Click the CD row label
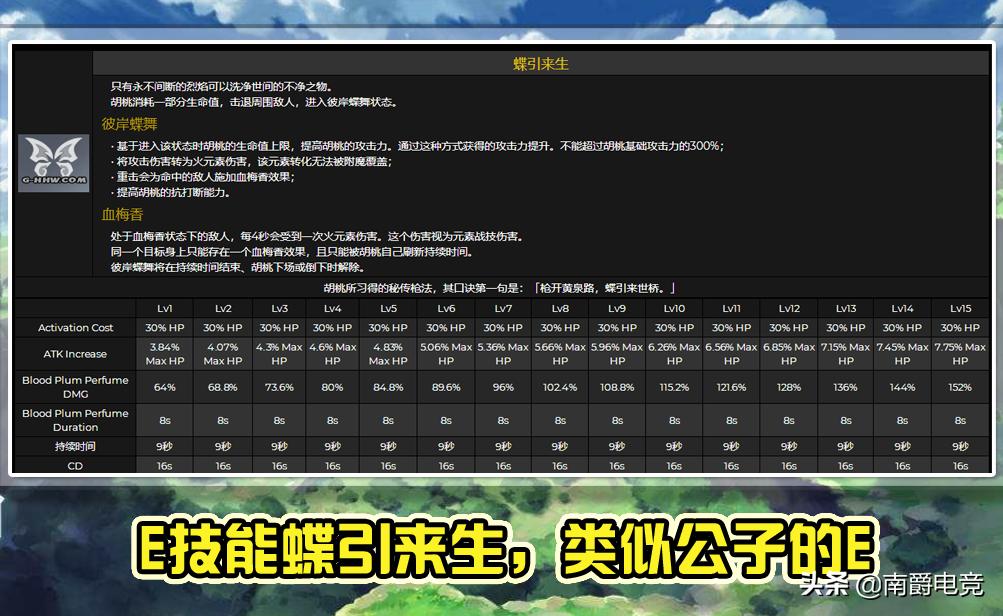1003x616 pixels. tap(75, 465)
